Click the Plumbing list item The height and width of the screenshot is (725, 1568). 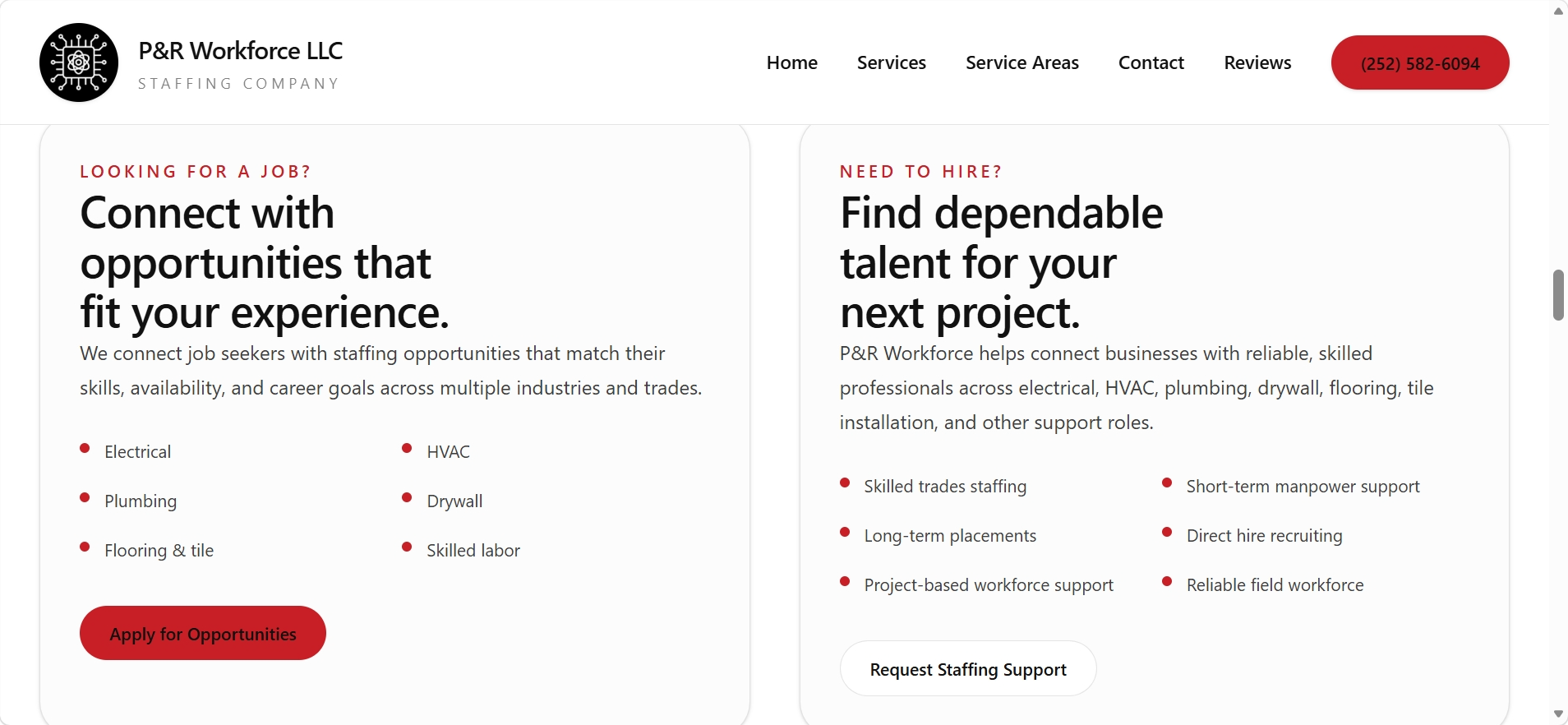coord(141,501)
